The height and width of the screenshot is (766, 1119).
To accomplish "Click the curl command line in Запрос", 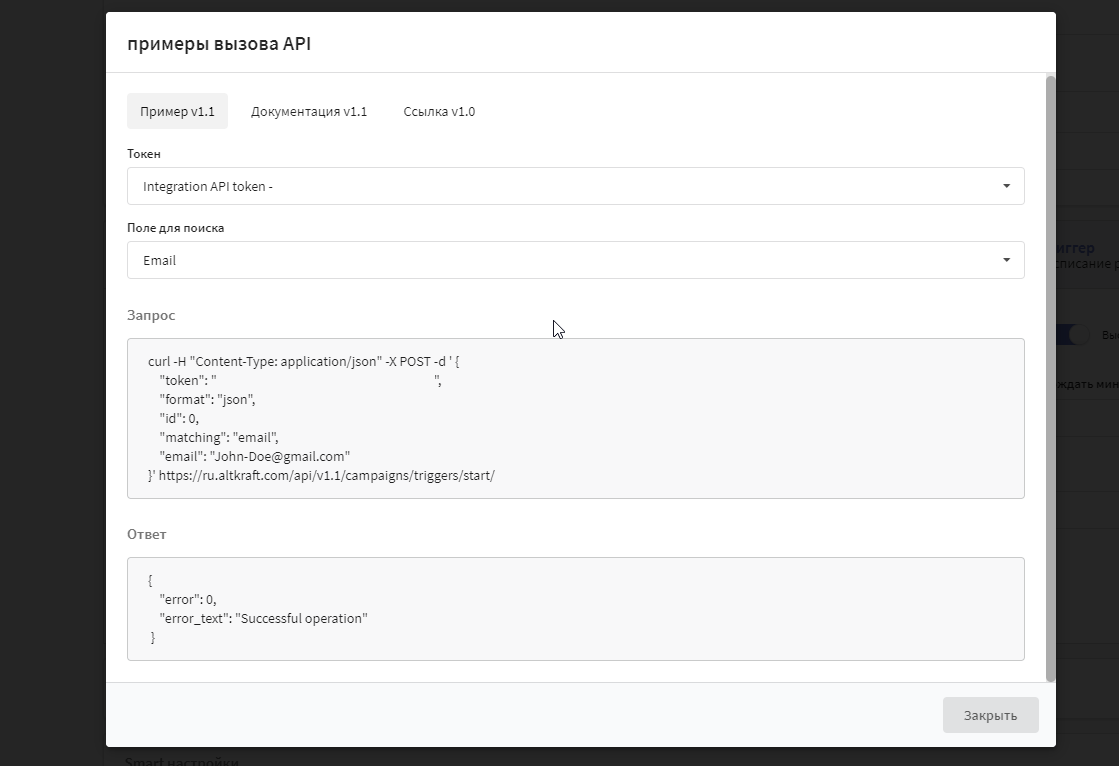I will click(303, 361).
